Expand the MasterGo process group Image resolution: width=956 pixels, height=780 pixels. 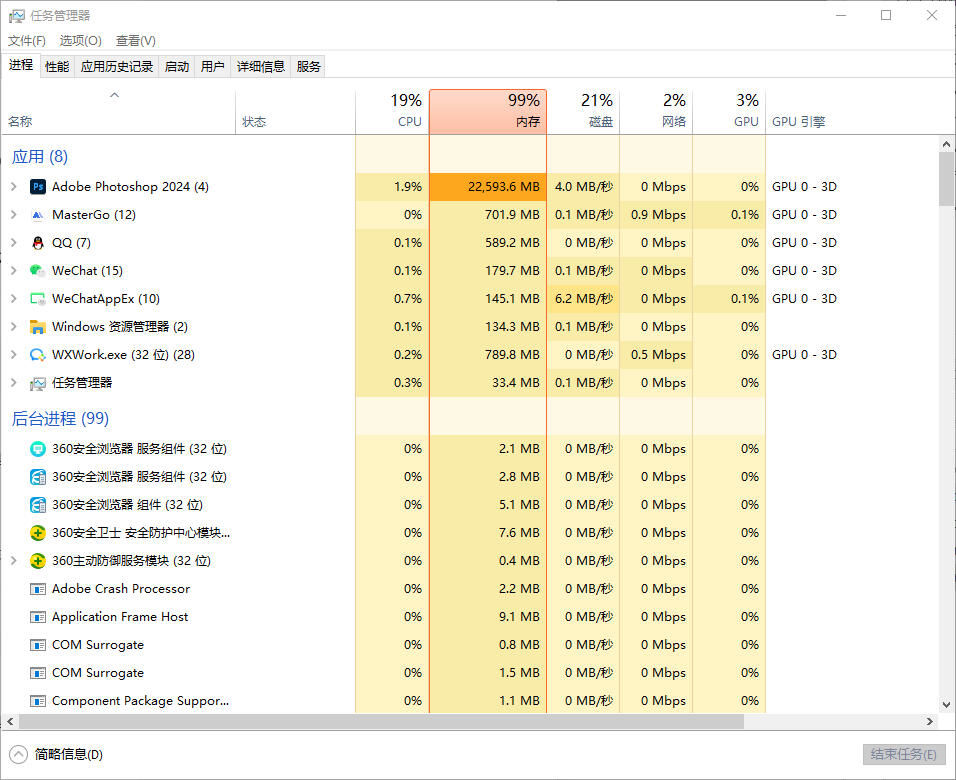coord(13,215)
